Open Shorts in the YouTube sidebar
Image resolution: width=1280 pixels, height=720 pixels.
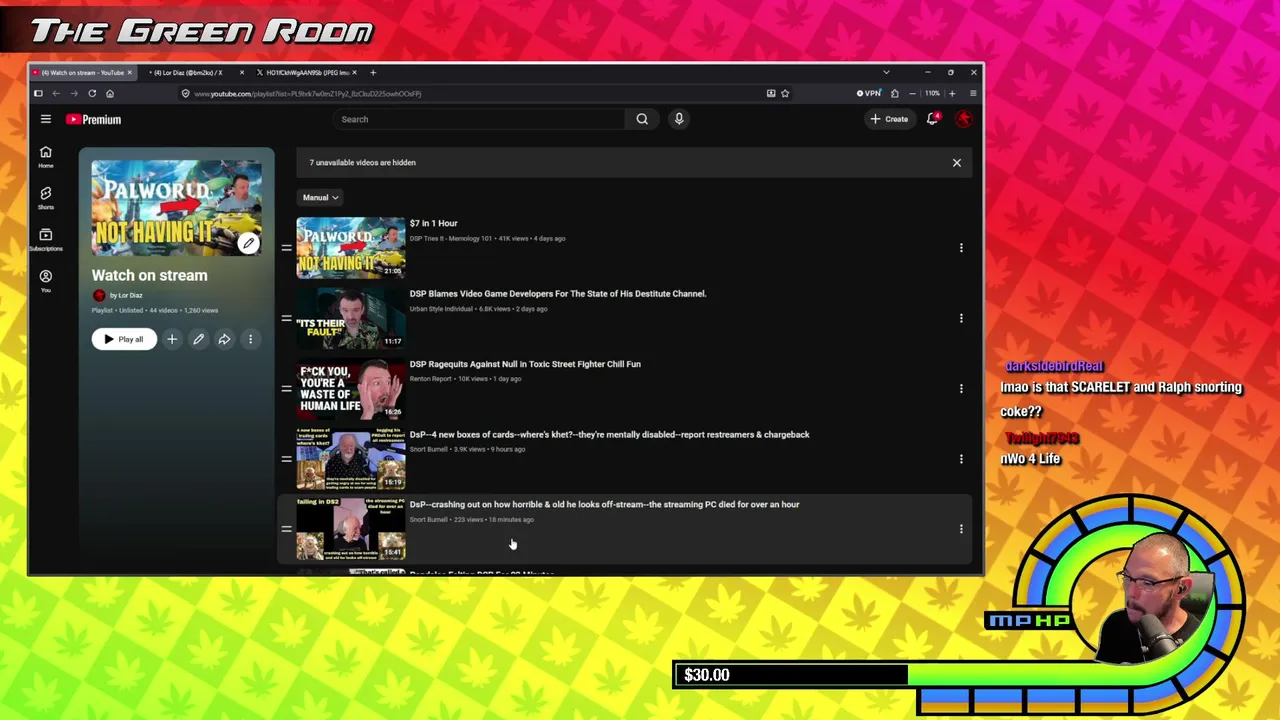[45, 197]
